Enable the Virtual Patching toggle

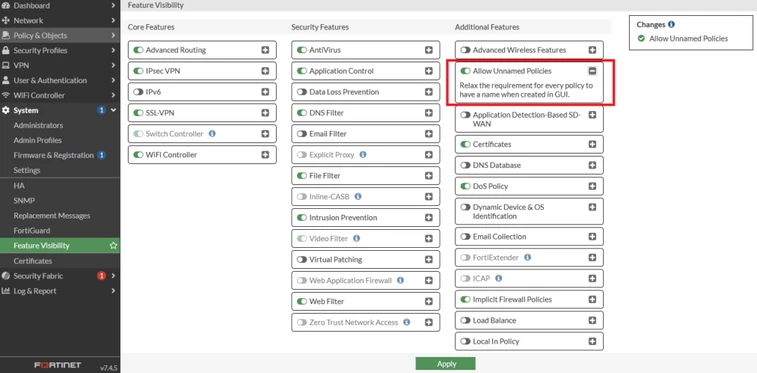tap(302, 260)
